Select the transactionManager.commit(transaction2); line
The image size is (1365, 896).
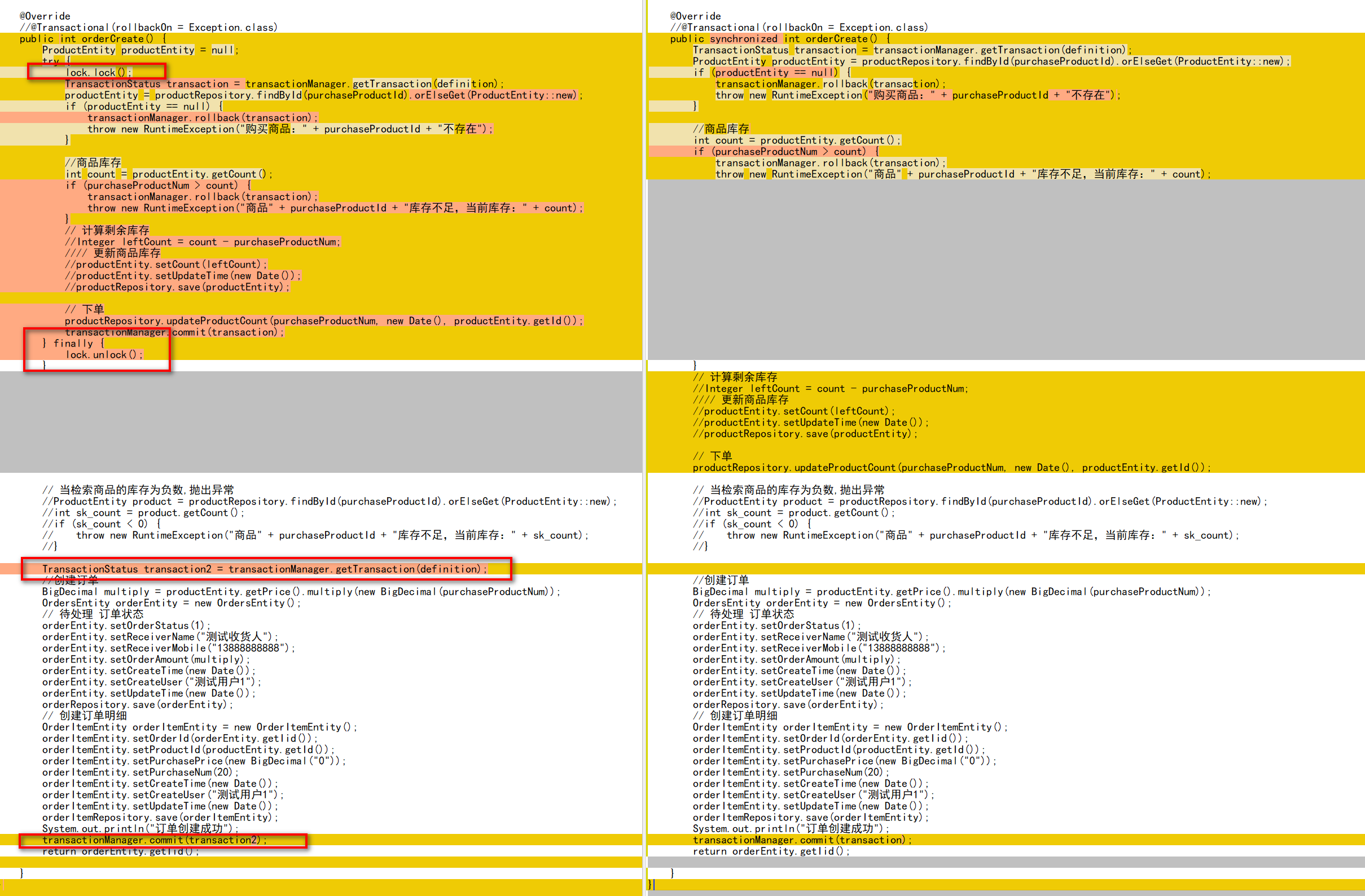click(154, 840)
